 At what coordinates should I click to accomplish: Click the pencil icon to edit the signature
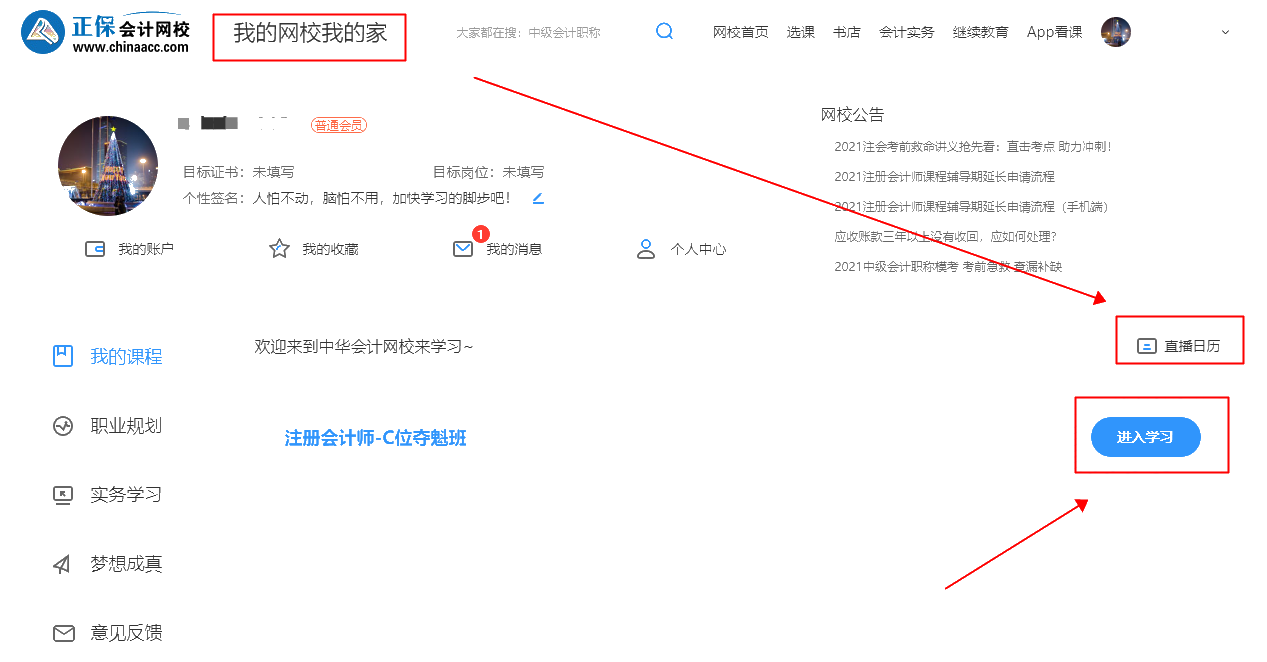(x=537, y=198)
